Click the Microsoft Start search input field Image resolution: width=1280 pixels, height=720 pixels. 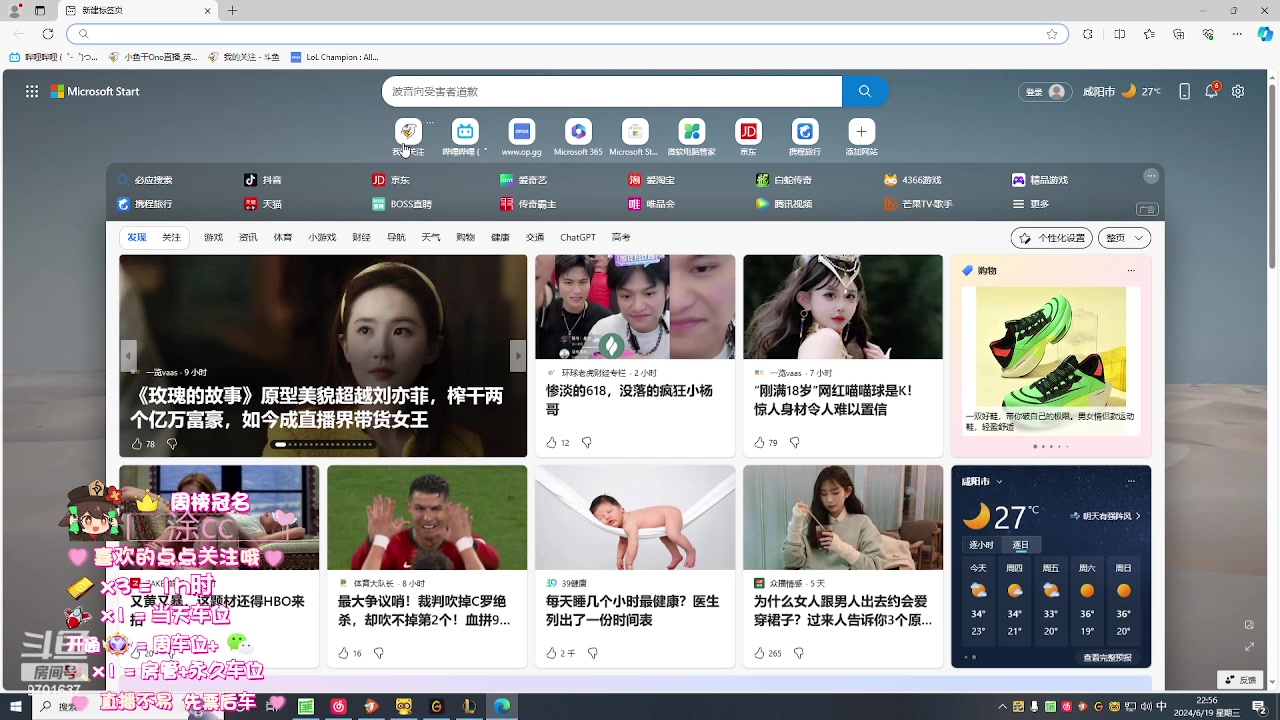pos(612,91)
